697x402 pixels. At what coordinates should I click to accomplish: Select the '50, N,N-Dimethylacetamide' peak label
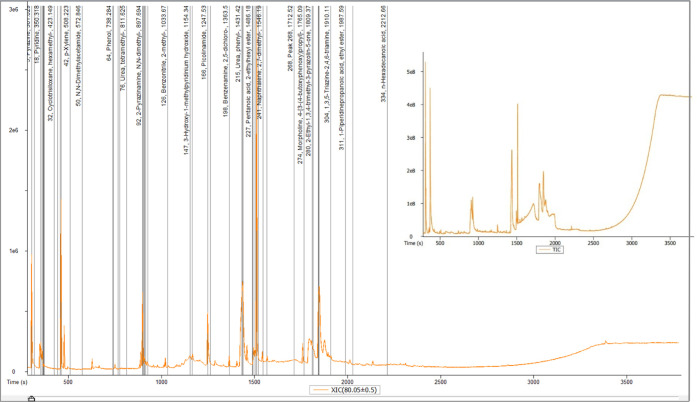(79, 57)
